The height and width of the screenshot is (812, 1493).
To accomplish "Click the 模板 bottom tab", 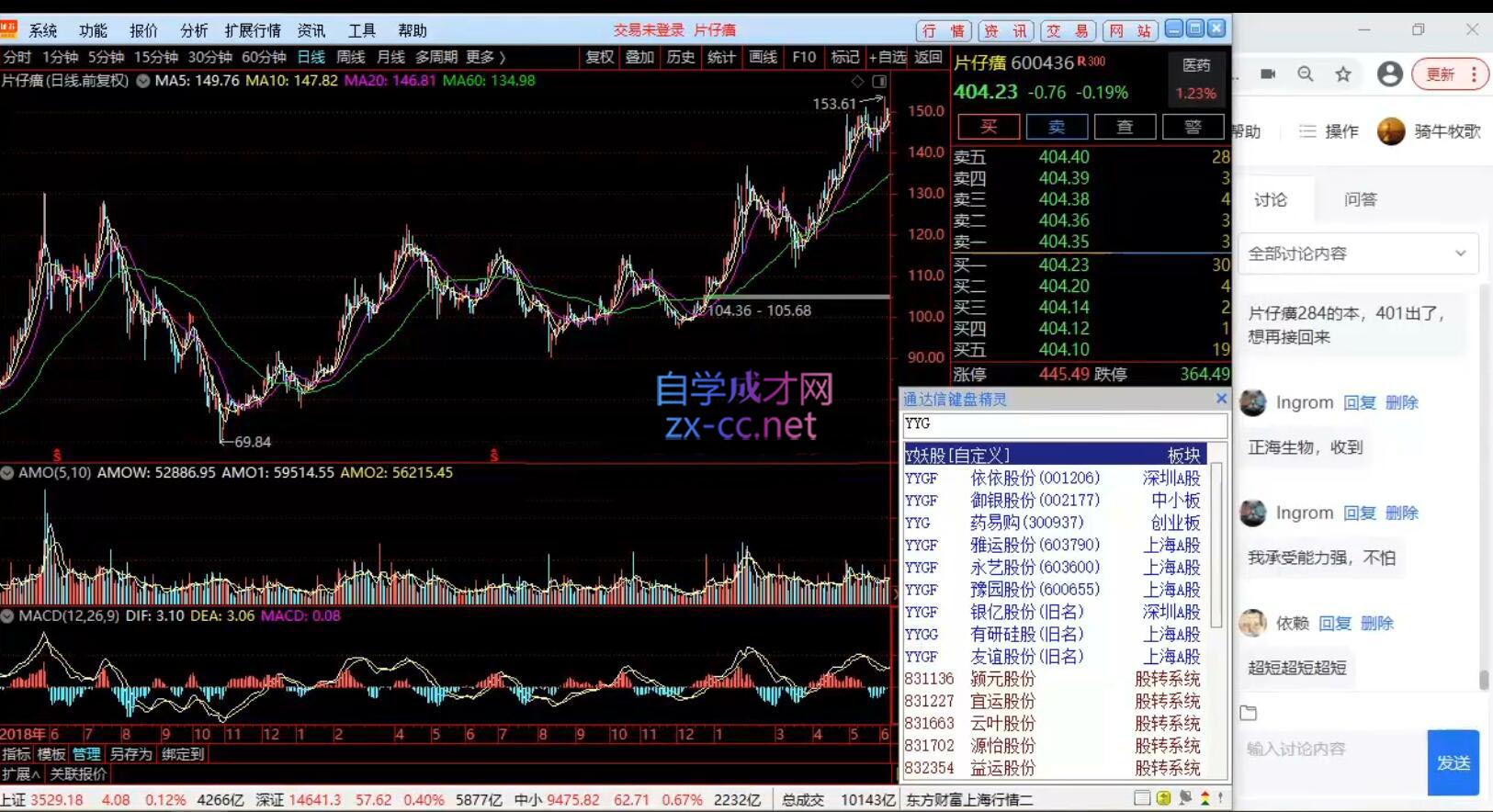I will tap(51, 754).
